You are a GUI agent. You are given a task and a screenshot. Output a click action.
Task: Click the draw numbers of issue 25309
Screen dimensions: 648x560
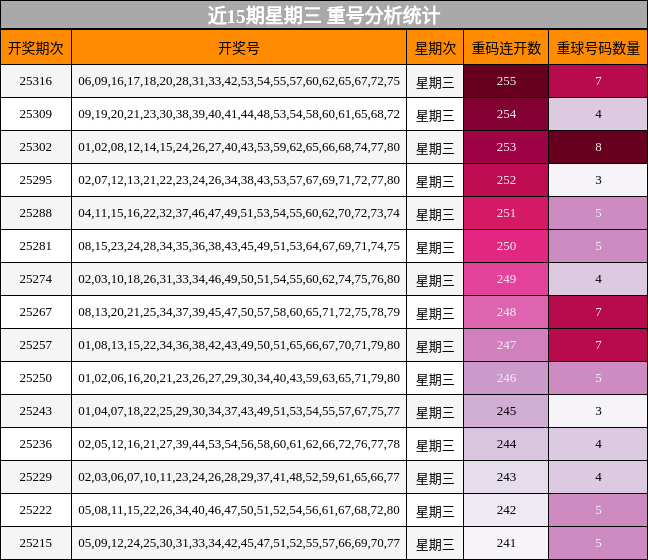[x=239, y=114]
